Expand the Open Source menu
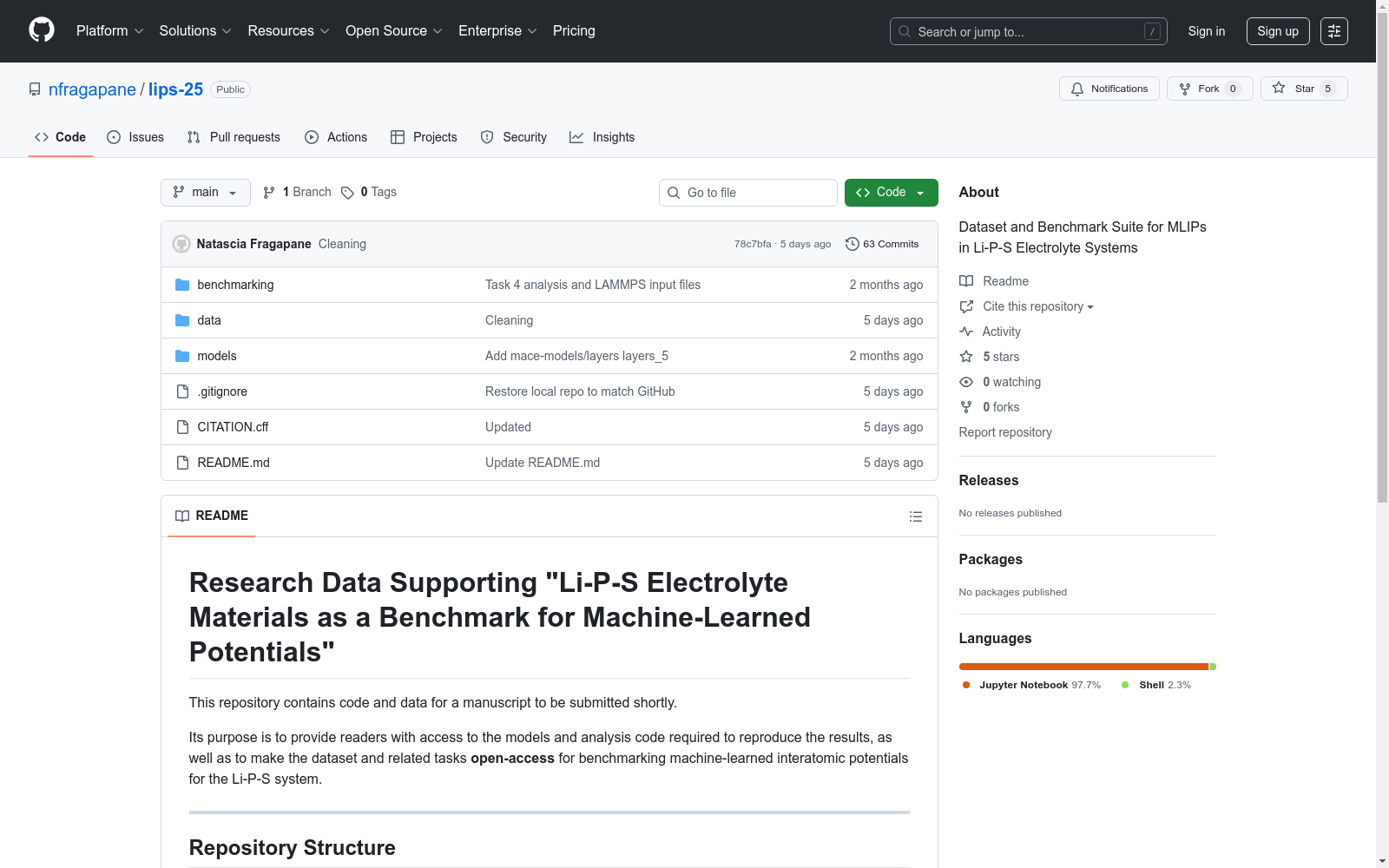The width and height of the screenshot is (1389, 868). (x=394, y=31)
